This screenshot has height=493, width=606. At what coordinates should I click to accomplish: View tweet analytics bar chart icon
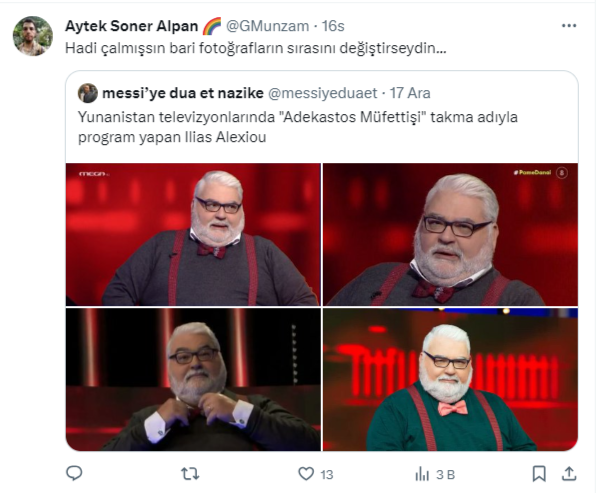click(422, 474)
